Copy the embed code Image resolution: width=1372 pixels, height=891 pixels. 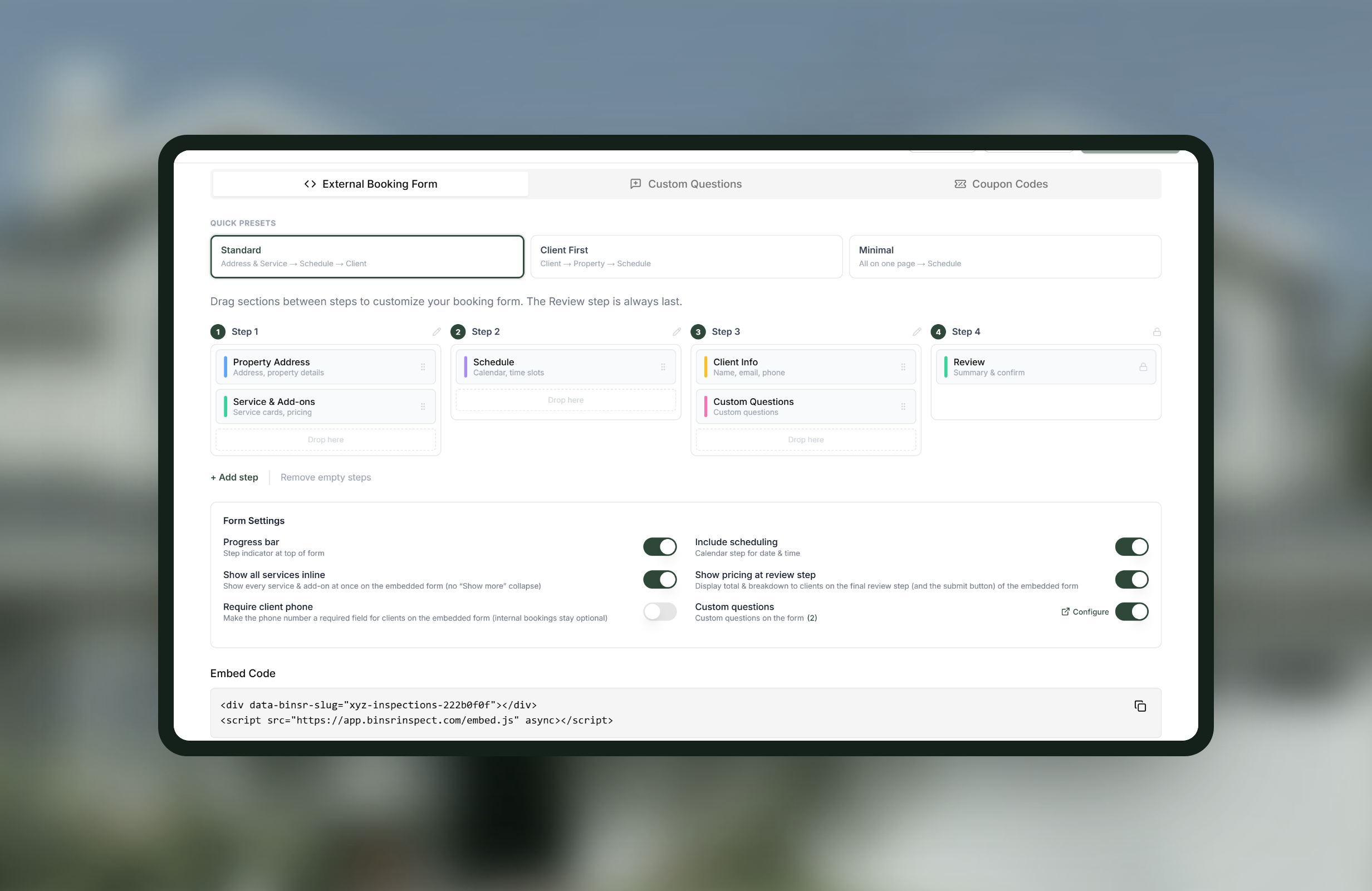click(1140, 706)
